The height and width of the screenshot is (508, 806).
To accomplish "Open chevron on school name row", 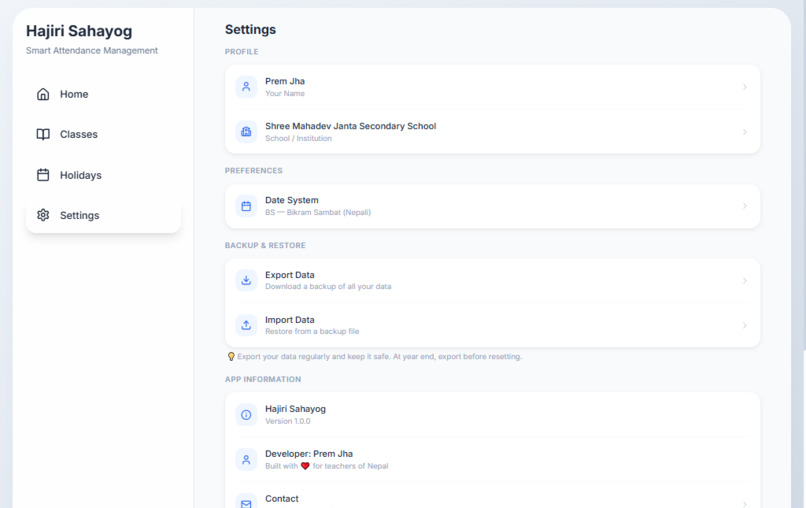I will tap(744, 132).
